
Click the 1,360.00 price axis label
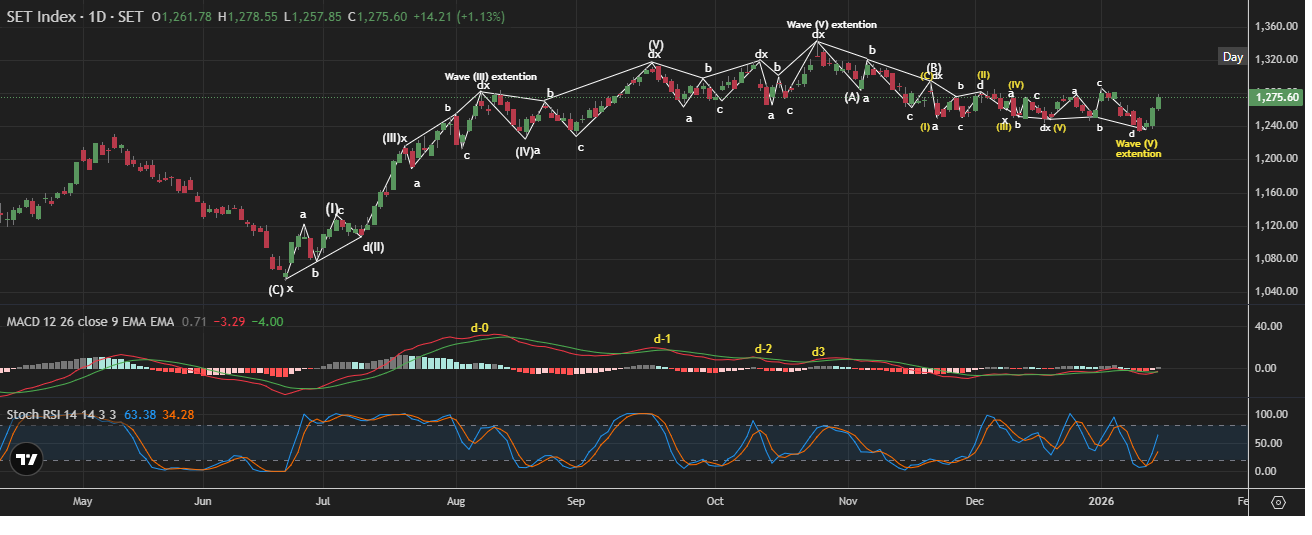coord(1275,26)
